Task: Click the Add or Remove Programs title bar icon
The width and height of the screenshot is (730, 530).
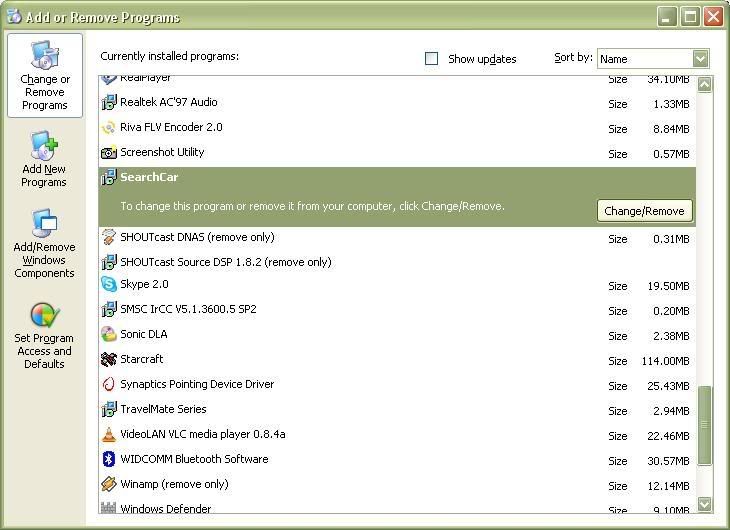Action: pos(14,16)
